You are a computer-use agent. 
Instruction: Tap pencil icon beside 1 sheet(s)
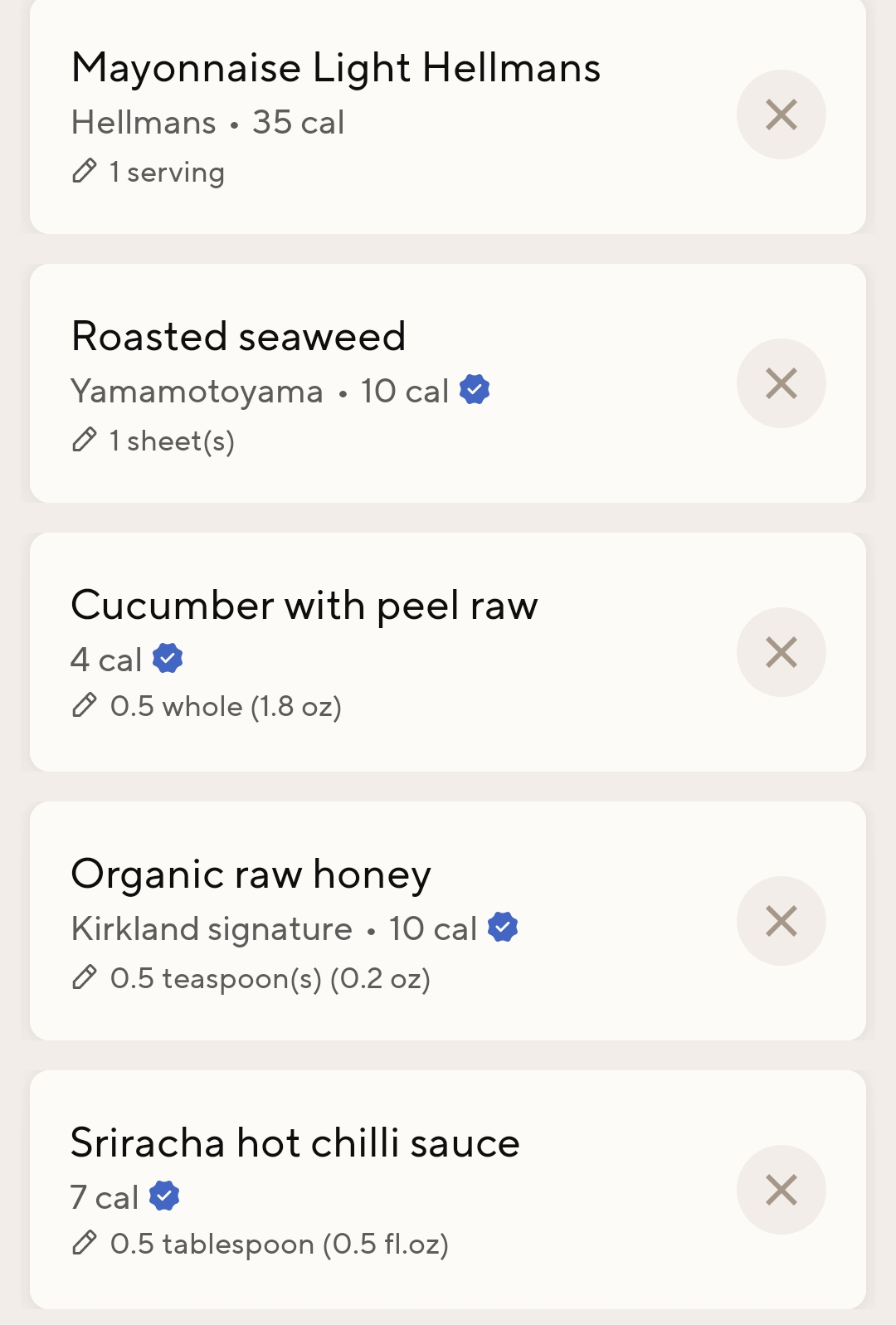pyautogui.click(x=84, y=440)
